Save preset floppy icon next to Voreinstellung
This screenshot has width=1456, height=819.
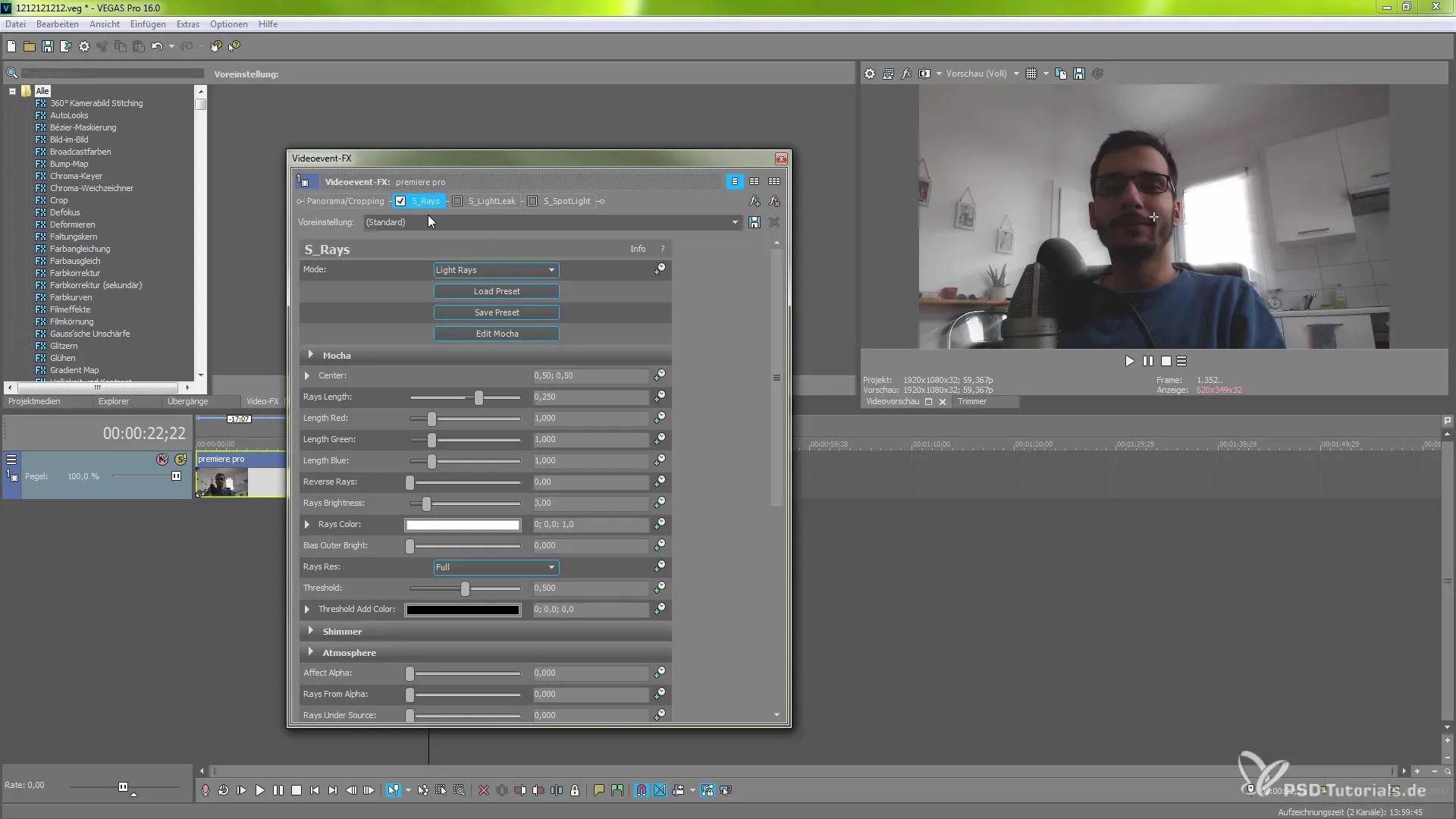(755, 222)
